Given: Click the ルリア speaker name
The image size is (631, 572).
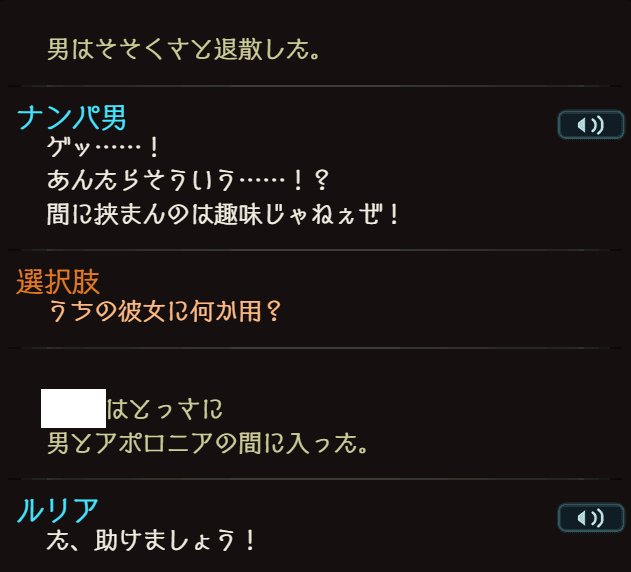Looking at the screenshot, I should point(58,510).
